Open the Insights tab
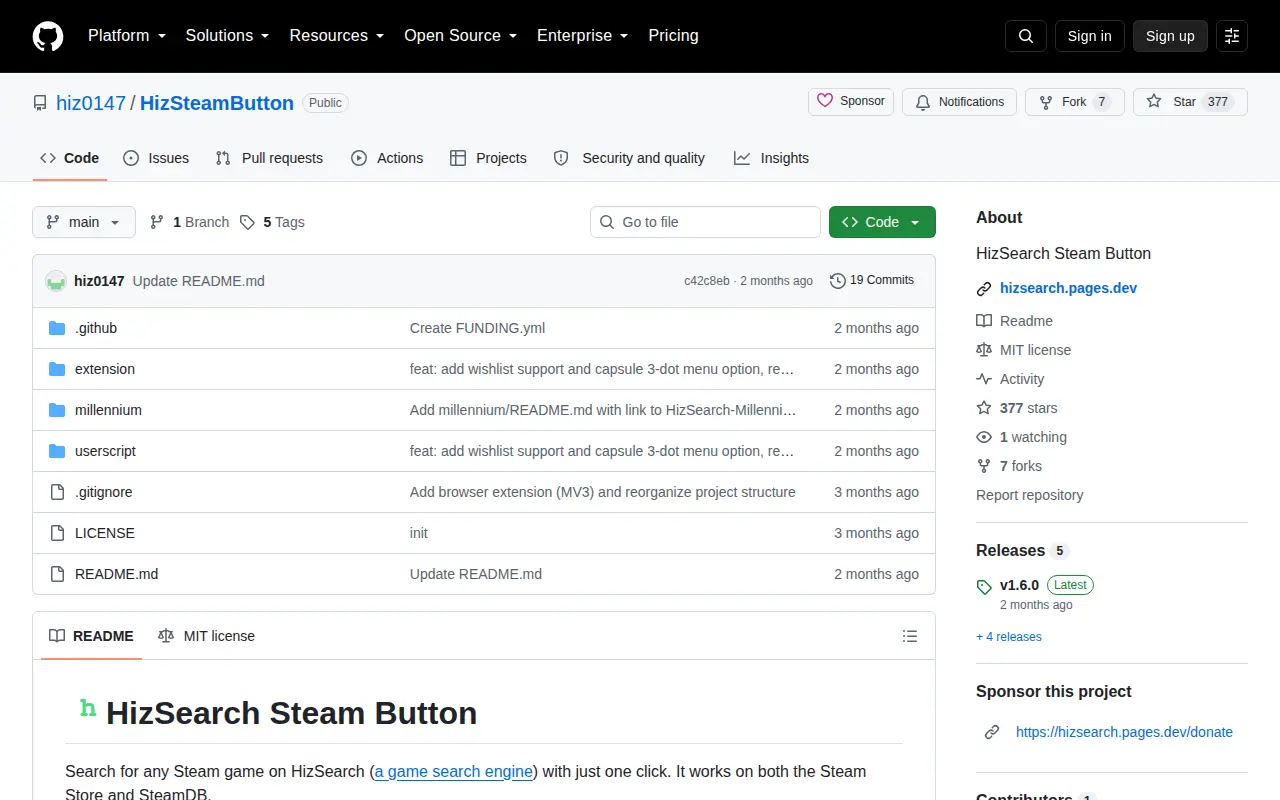The image size is (1280, 800). point(771,158)
